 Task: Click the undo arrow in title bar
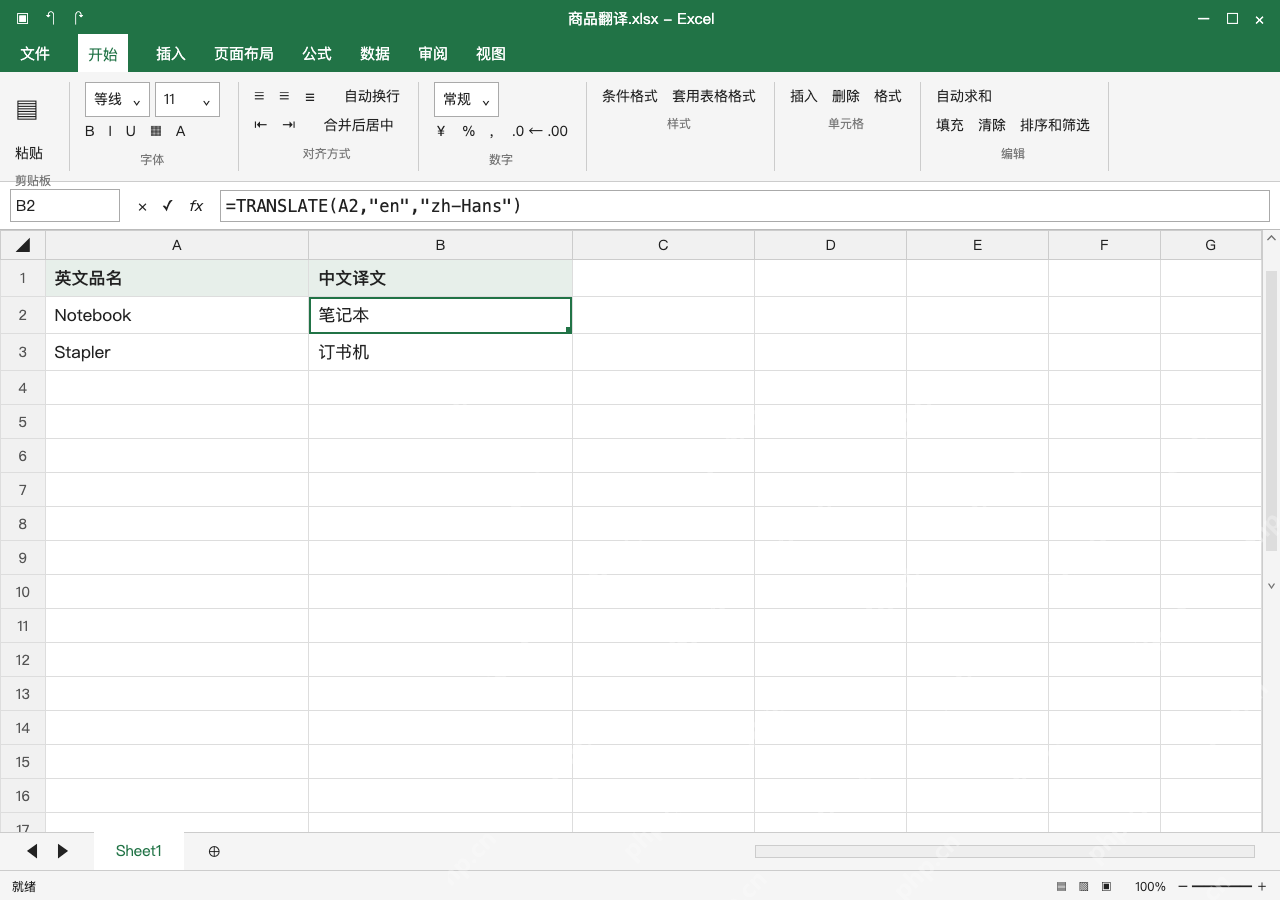[50, 18]
